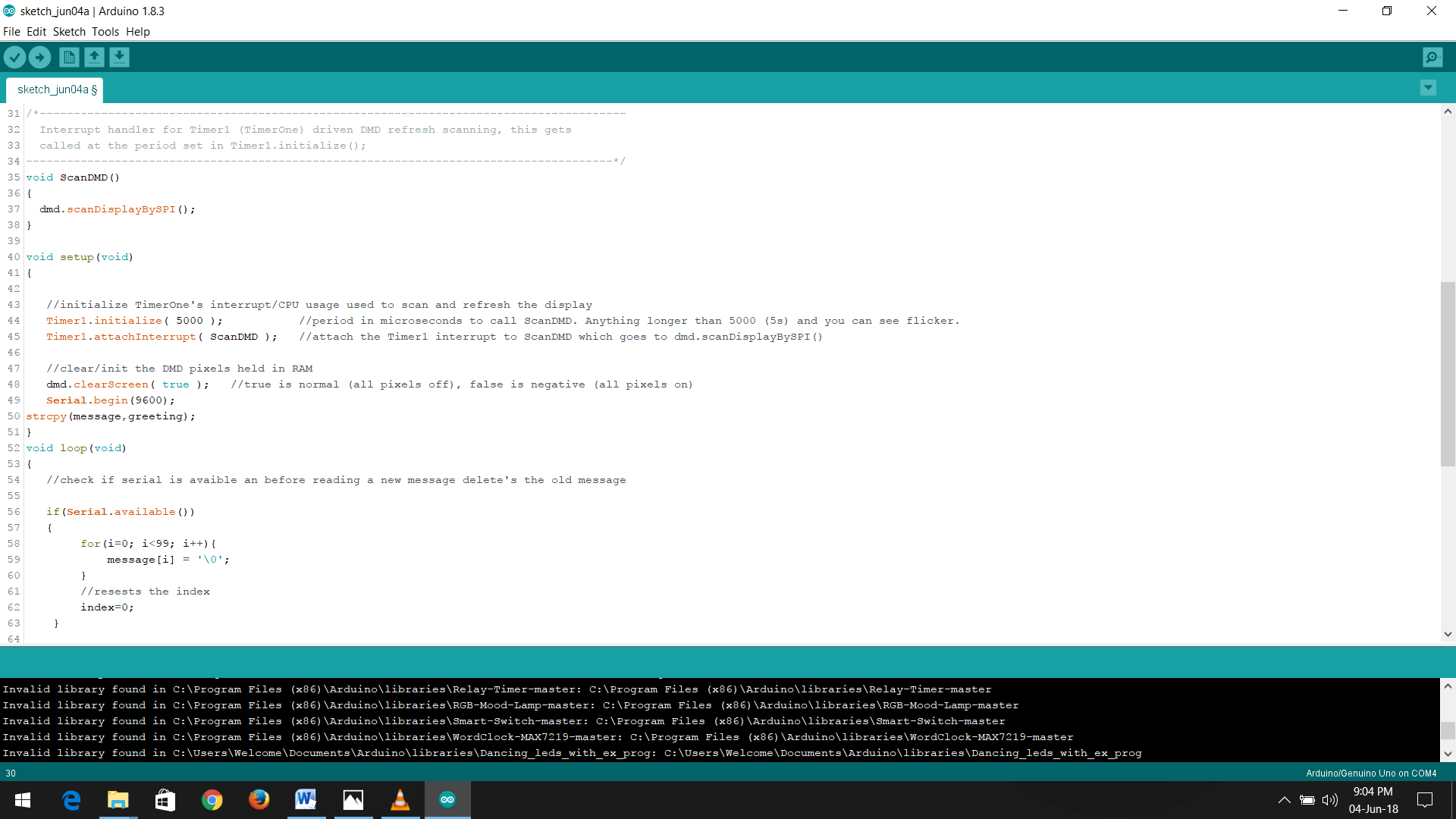Verify the sketch using the checkmark icon

click(x=14, y=57)
